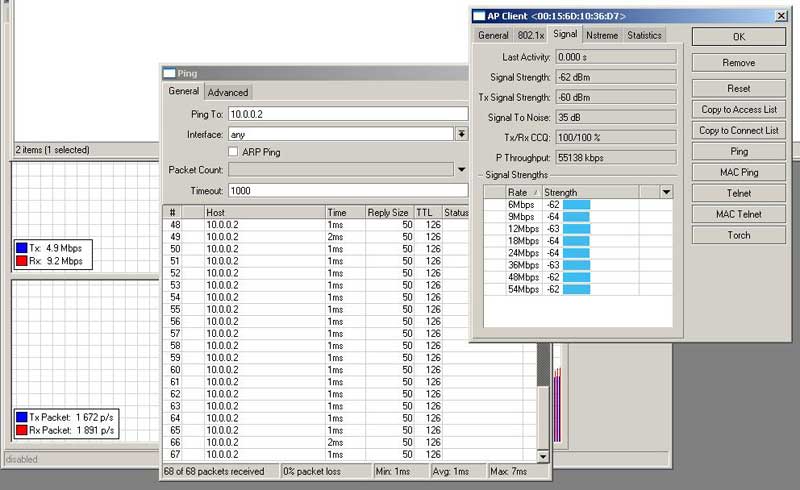Click the Telnet button
The width and height of the screenshot is (800, 490).
pyautogui.click(x=739, y=193)
